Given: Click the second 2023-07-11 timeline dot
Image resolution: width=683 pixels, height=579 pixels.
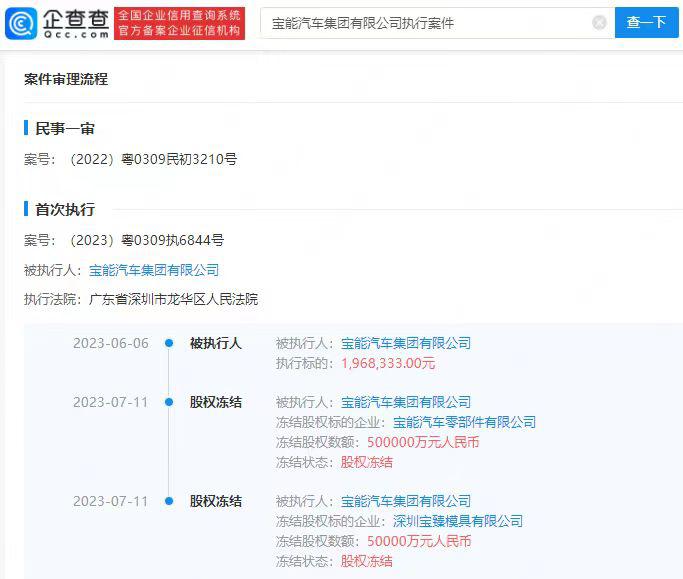Looking at the screenshot, I should (169, 501).
